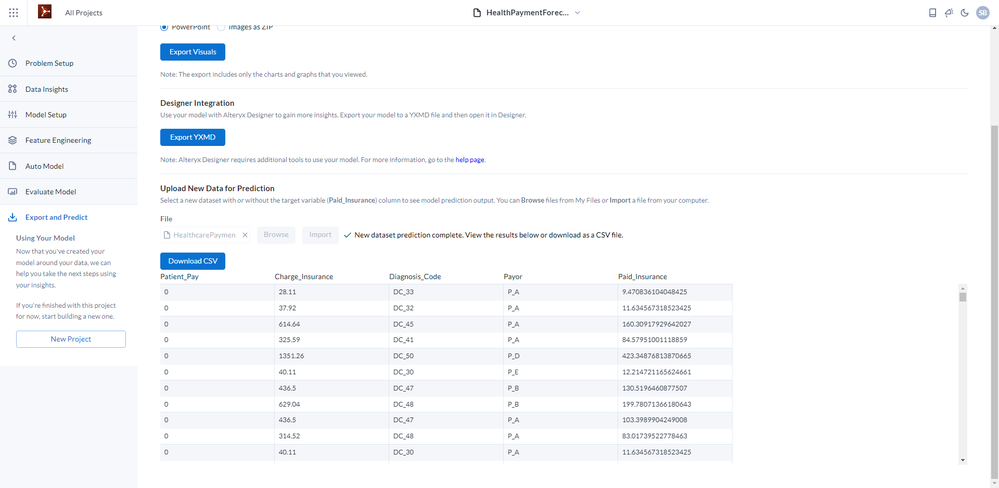Click the Charge_Insurance column header
This screenshot has width=999, height=488.
[x=304, y=276]
